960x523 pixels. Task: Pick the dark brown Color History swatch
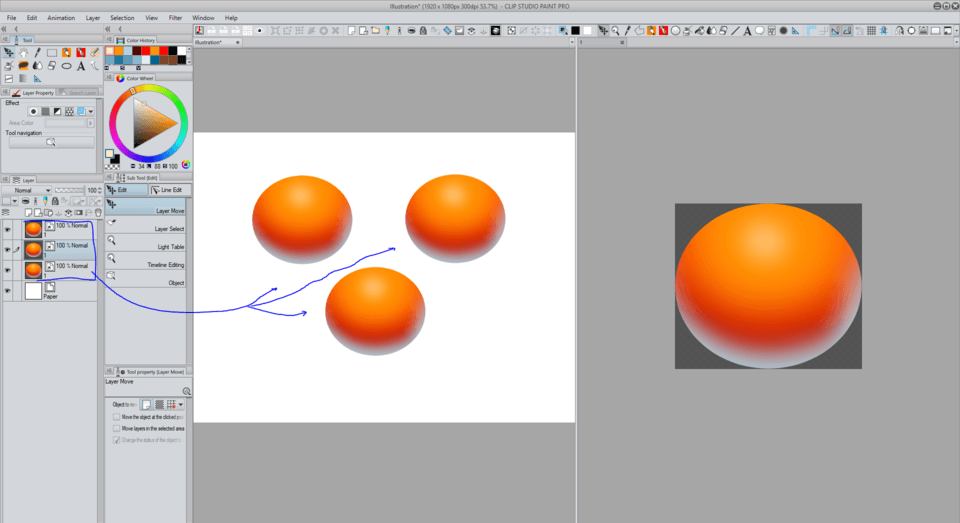[137, 51]
